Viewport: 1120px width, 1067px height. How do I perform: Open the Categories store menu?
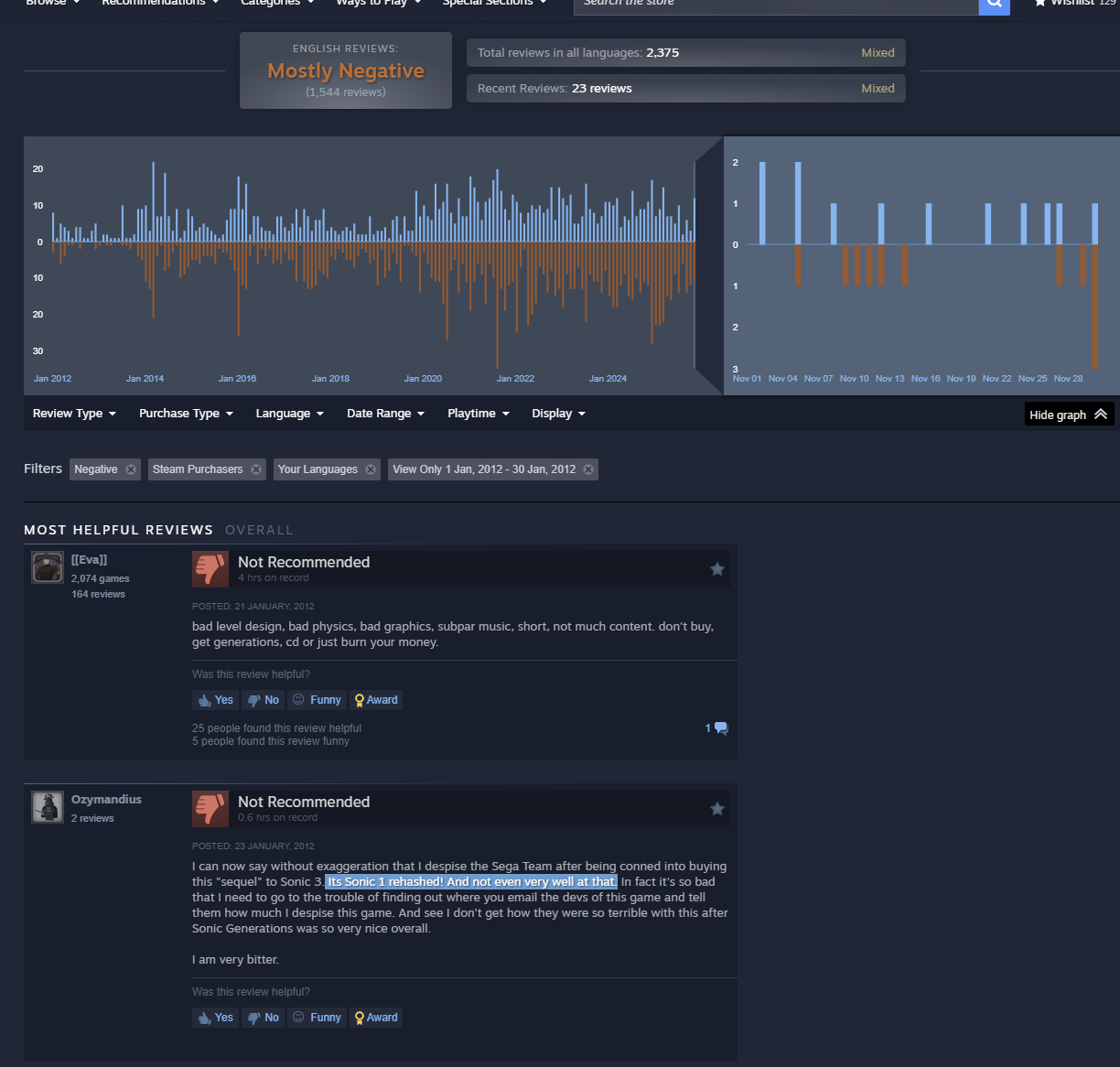point(277,3)
